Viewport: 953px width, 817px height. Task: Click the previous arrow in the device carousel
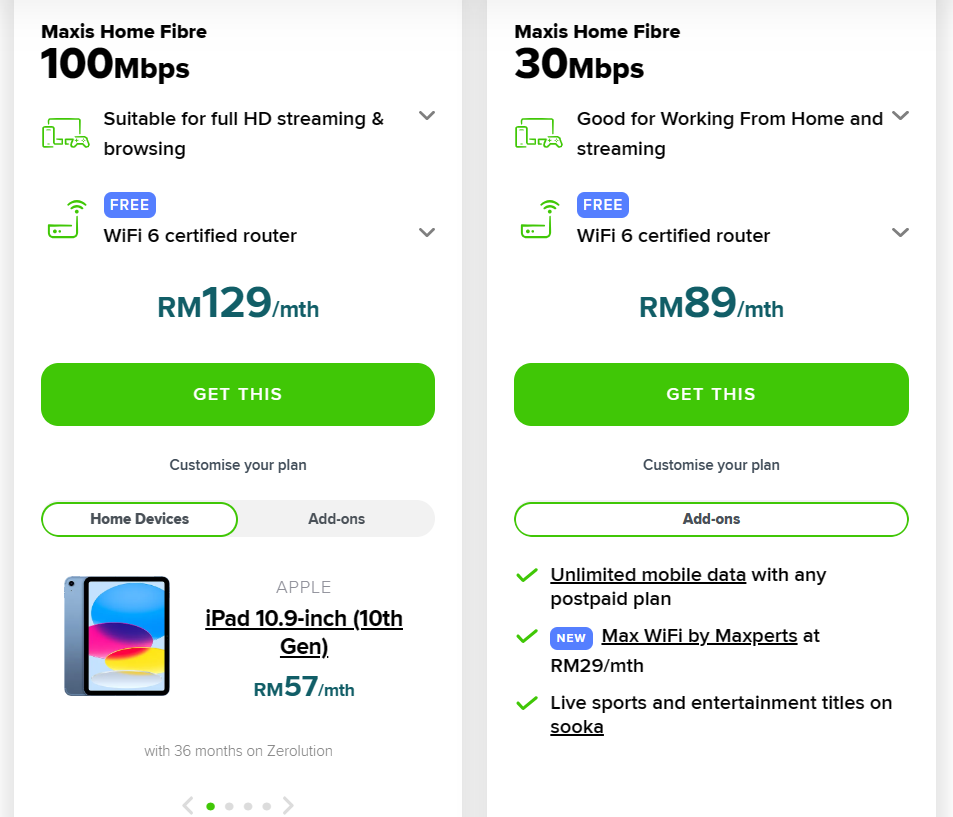tap(188, 805)
